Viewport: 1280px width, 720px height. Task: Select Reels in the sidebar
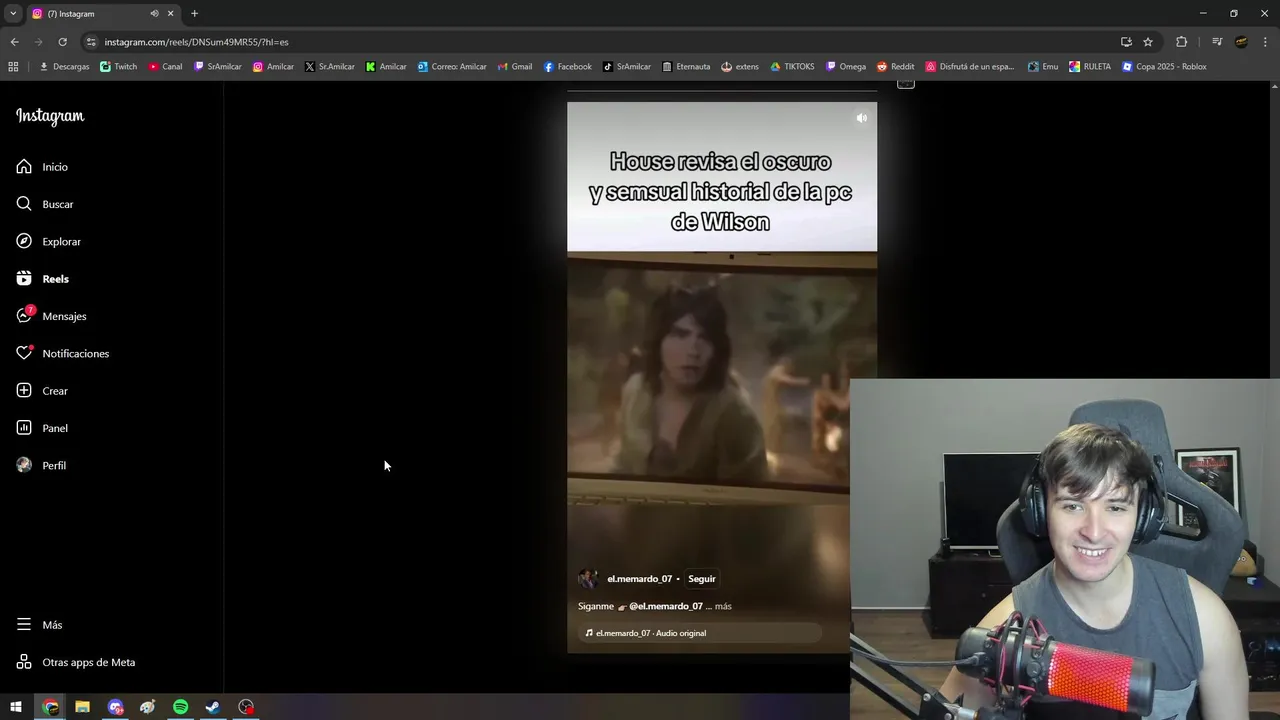(x=42, y=279)
